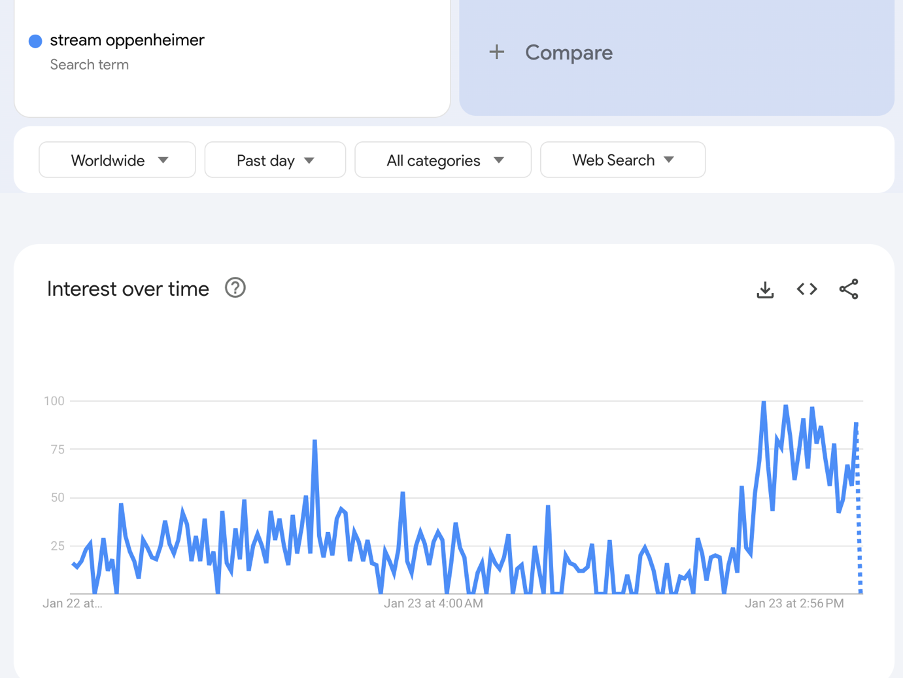Open the Web Search type dropdown
904x678 pixels.
[x=622, y=160]
